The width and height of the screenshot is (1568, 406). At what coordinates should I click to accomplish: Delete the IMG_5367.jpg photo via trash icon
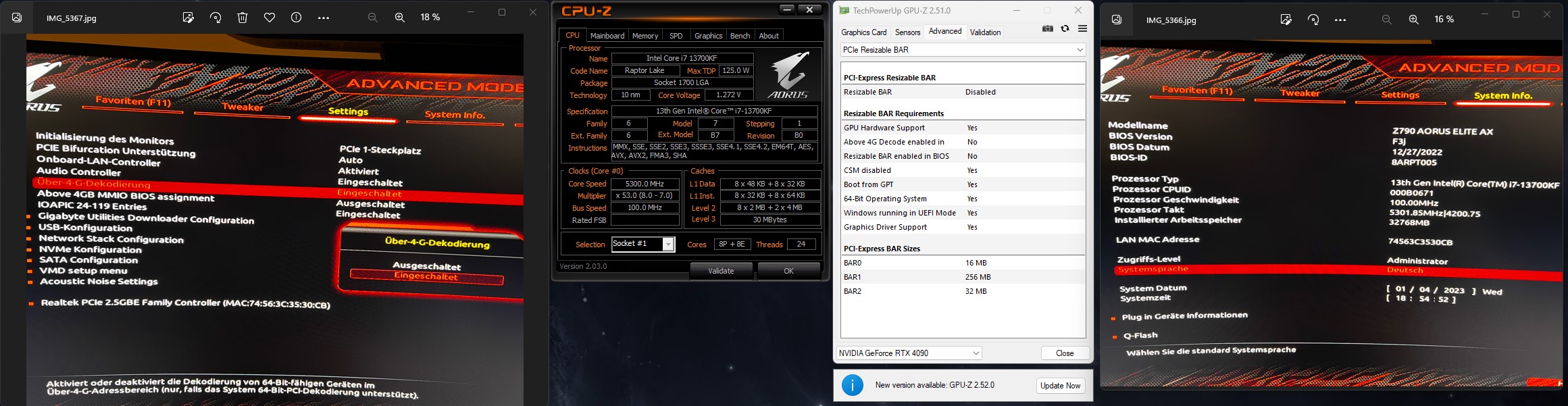pos(243,18)
